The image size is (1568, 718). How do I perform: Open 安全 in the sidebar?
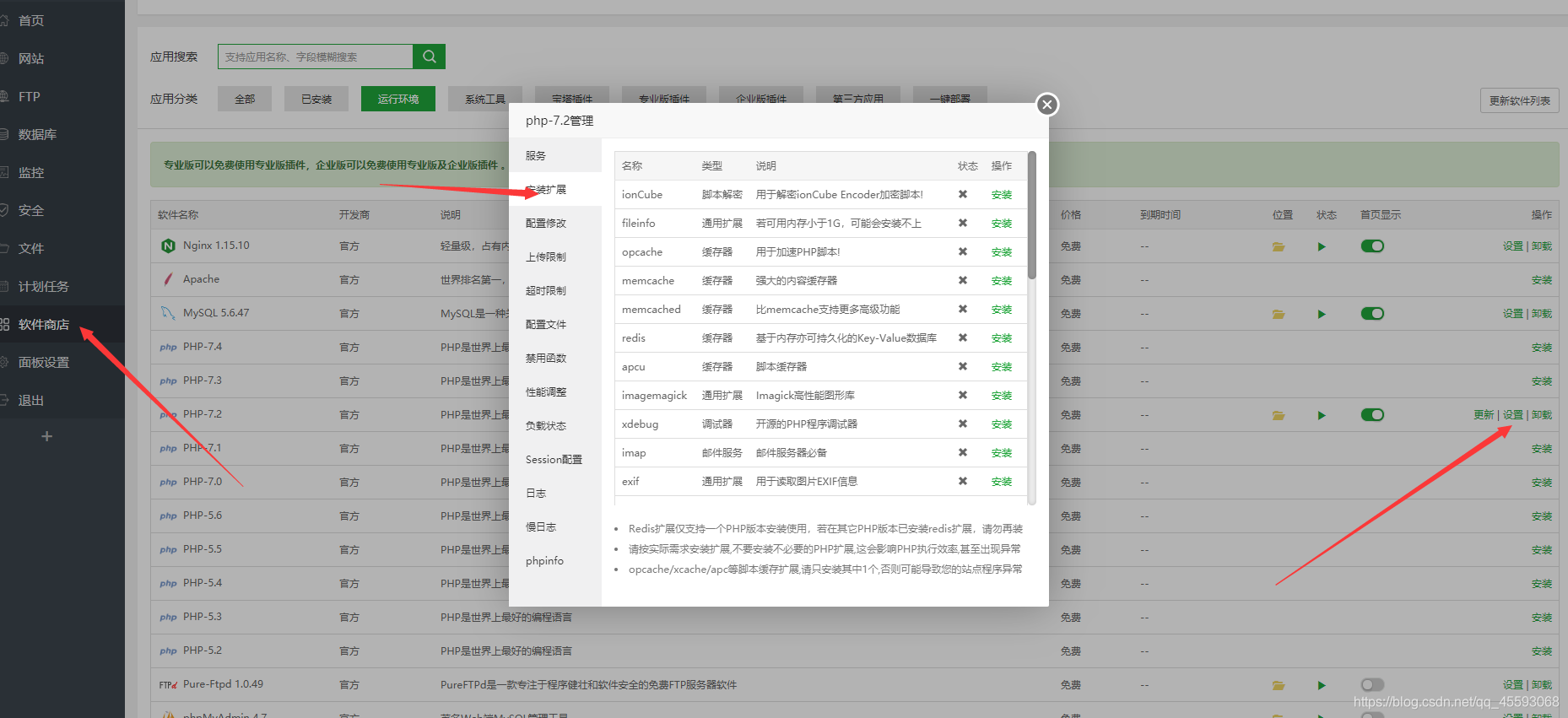(62, 210)
